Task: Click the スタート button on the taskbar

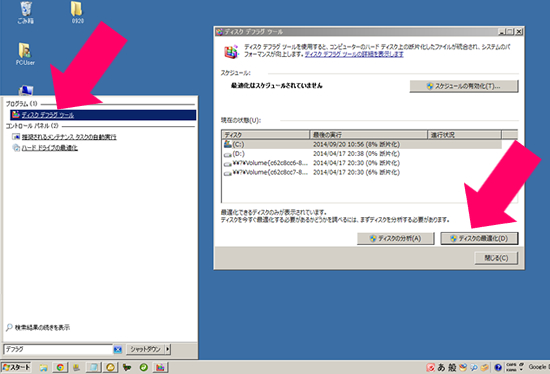Action: tap(16, 367)
